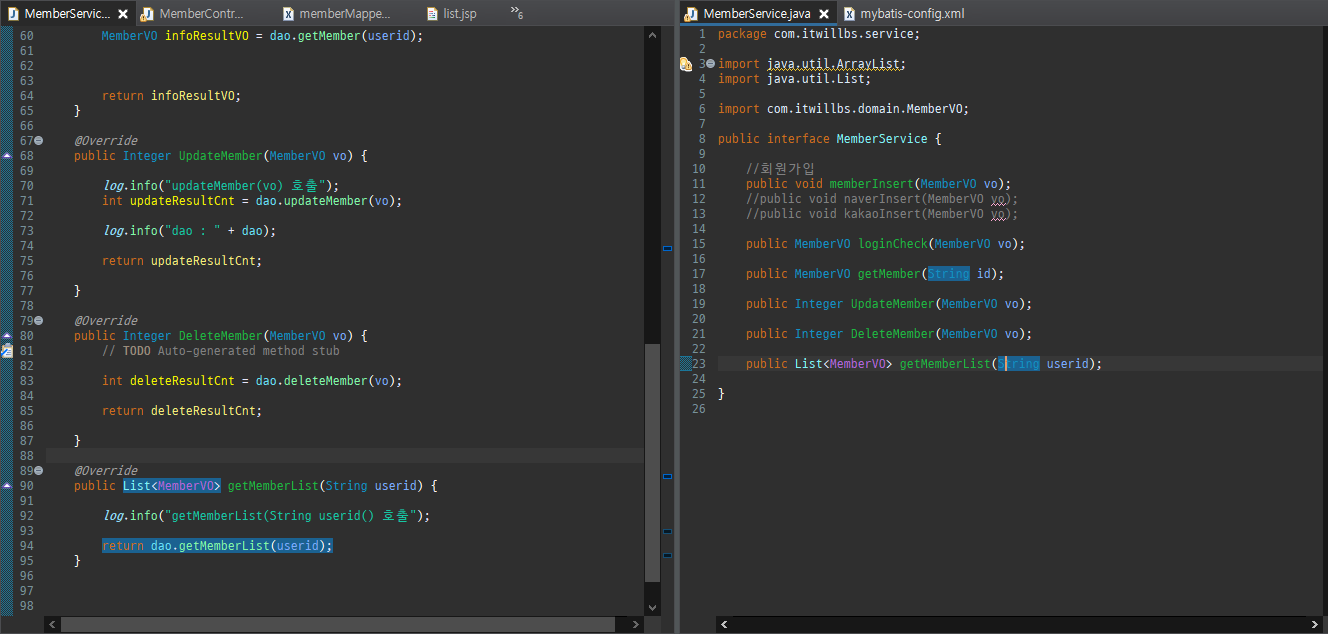This screenshot has height=634, width=1328.
Task: Click 'import com.itwillbs.domain.MemberVO;' line
Action: tap(843, 109)
